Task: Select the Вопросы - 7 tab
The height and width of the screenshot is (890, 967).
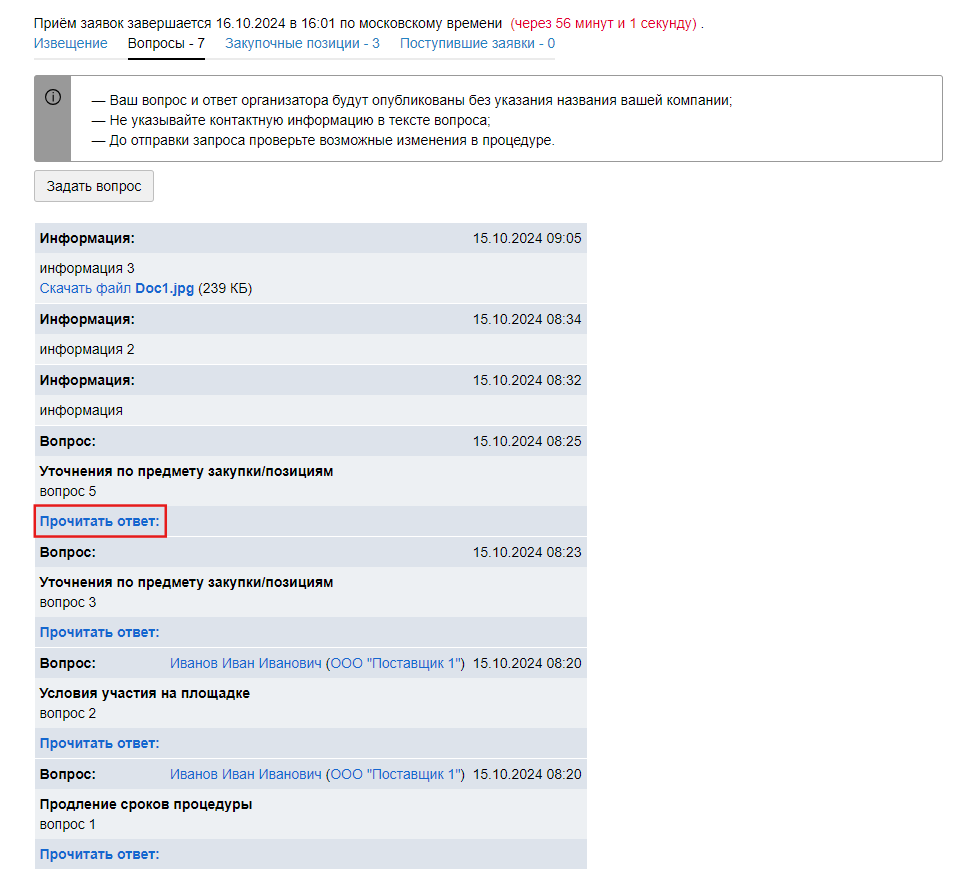Action: click(x=166, y=43)
